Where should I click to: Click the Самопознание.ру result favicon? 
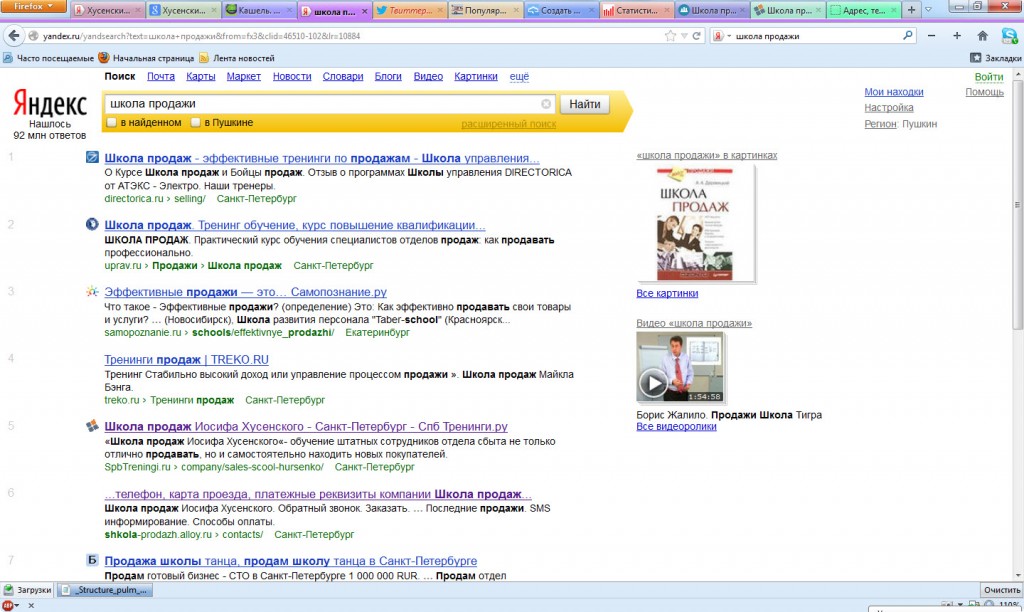(92, 291)
